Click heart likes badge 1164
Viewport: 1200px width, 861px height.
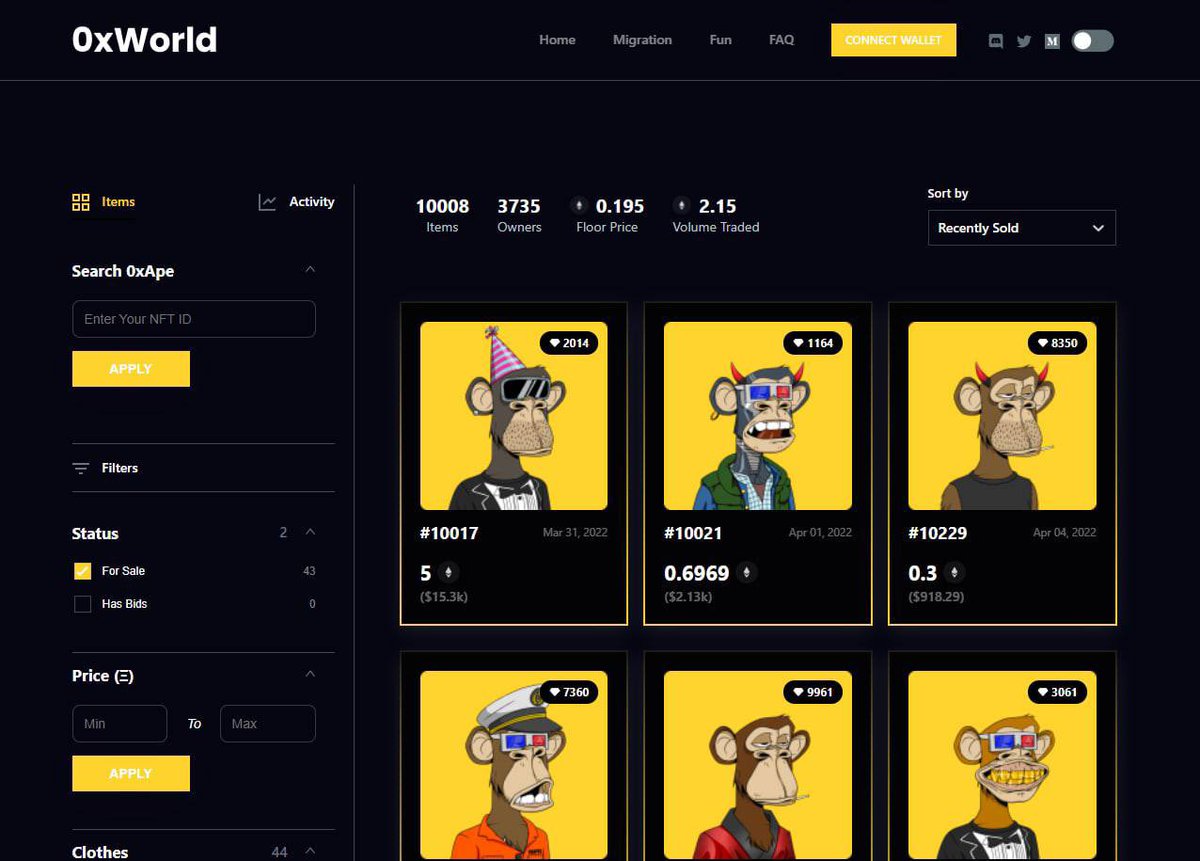tap(813, 343)
